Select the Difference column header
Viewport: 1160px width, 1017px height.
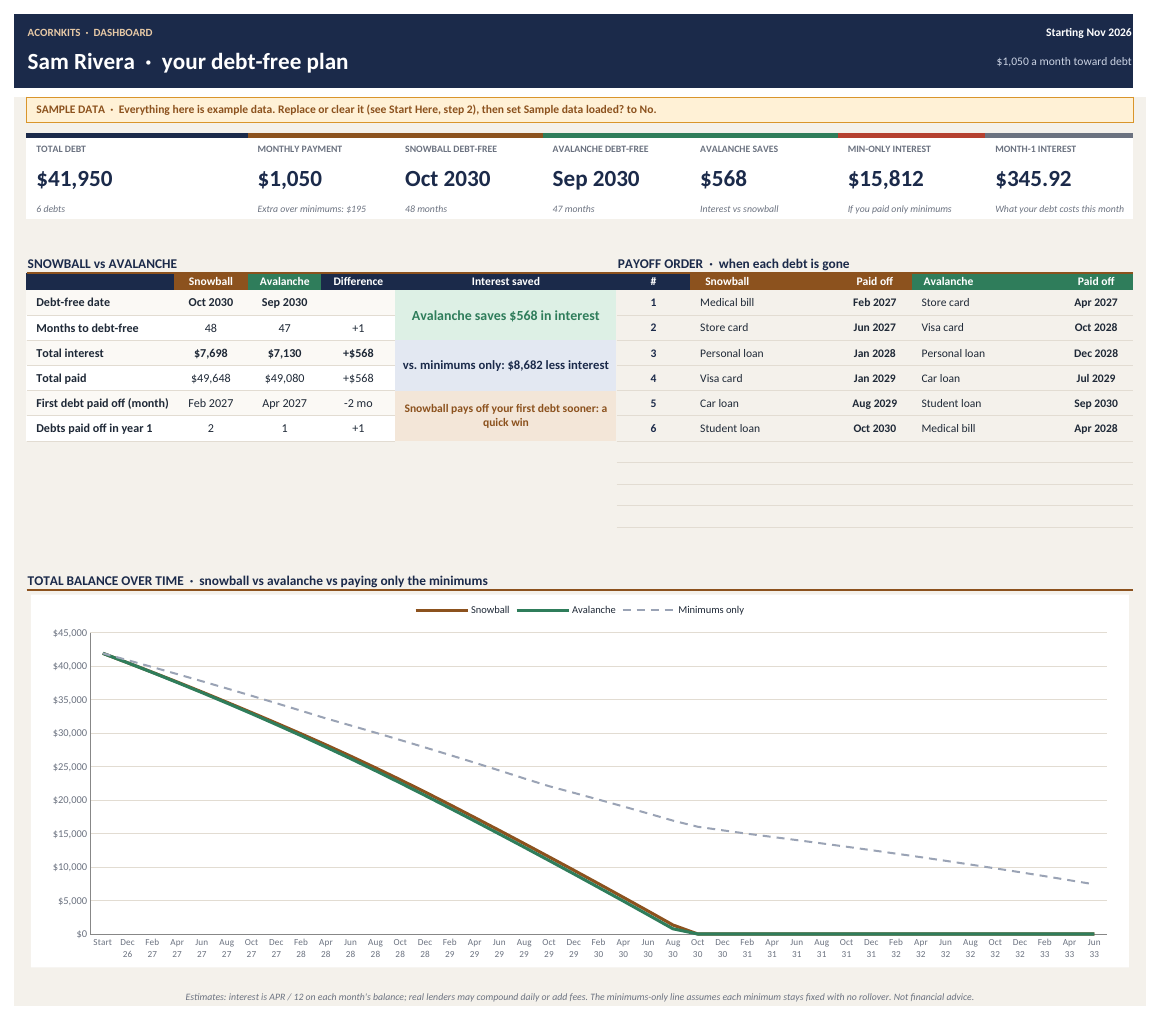coord(358,281)
